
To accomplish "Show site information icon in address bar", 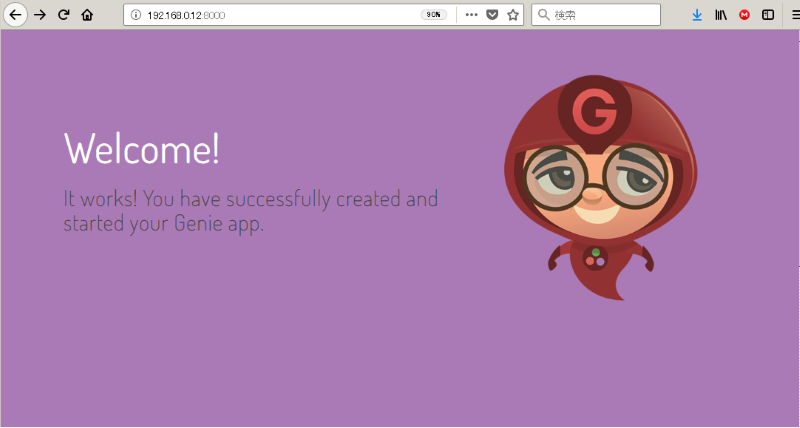I will 136,15.
